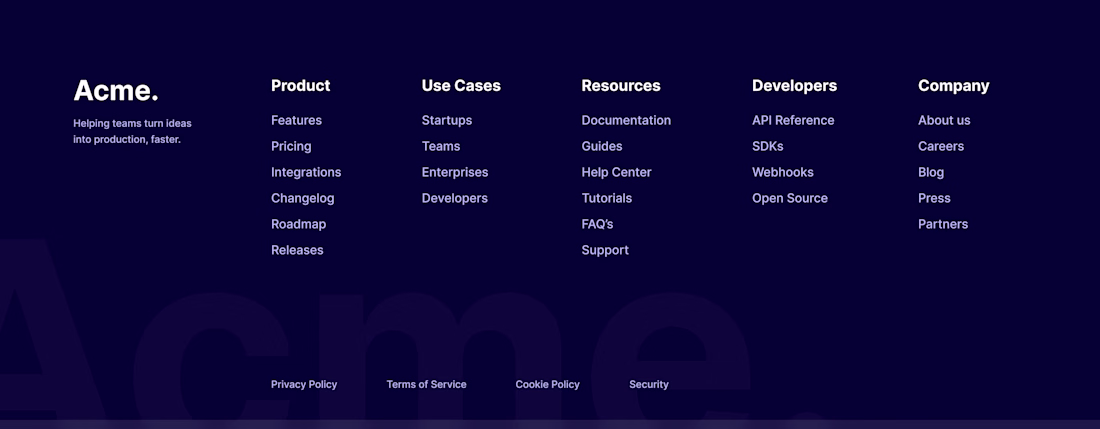View the Cookie Policy link
Screen dimensions: 1100x429
coord(547,384)
